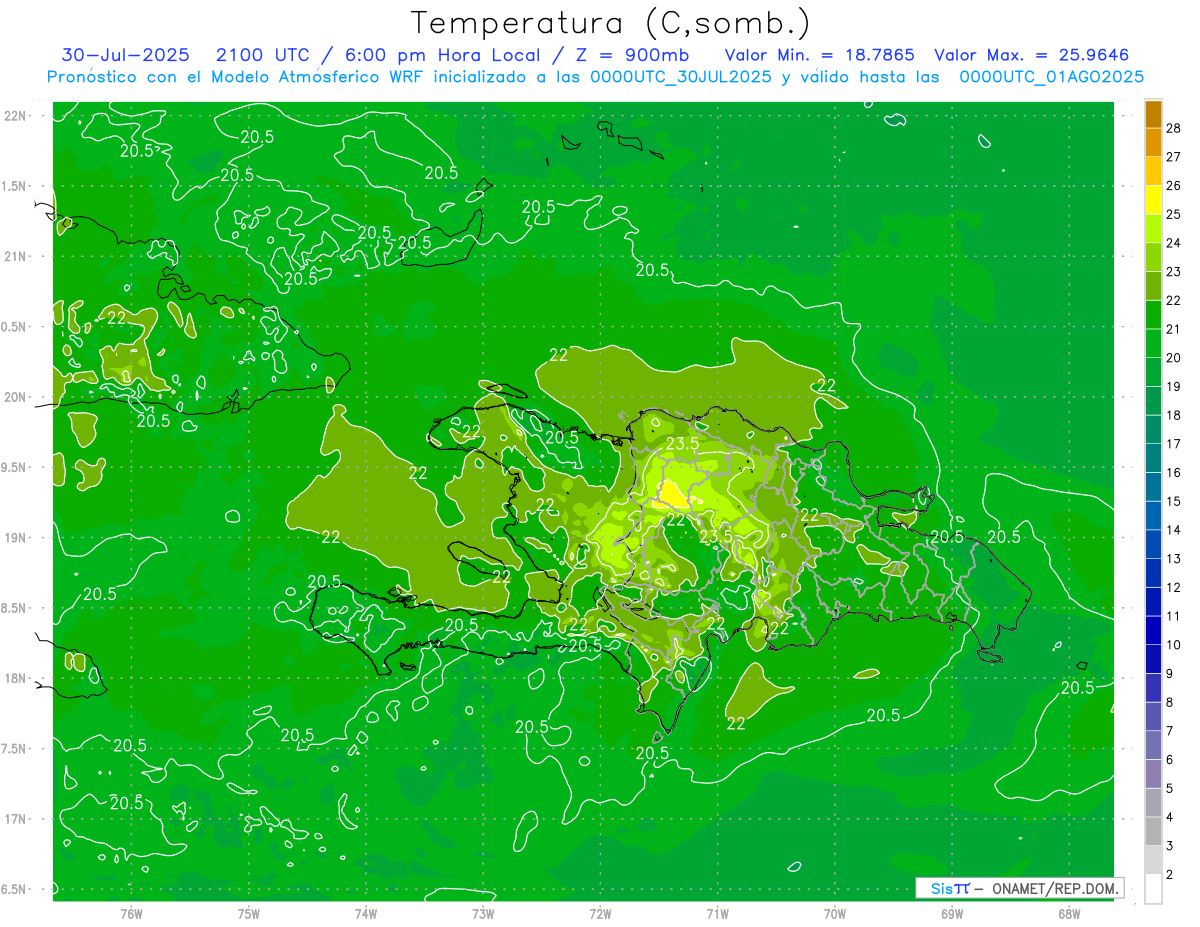The image size is (1200, 927).
Task: Click truncated latitude label '9.5N'
Action: click(14, 468)
